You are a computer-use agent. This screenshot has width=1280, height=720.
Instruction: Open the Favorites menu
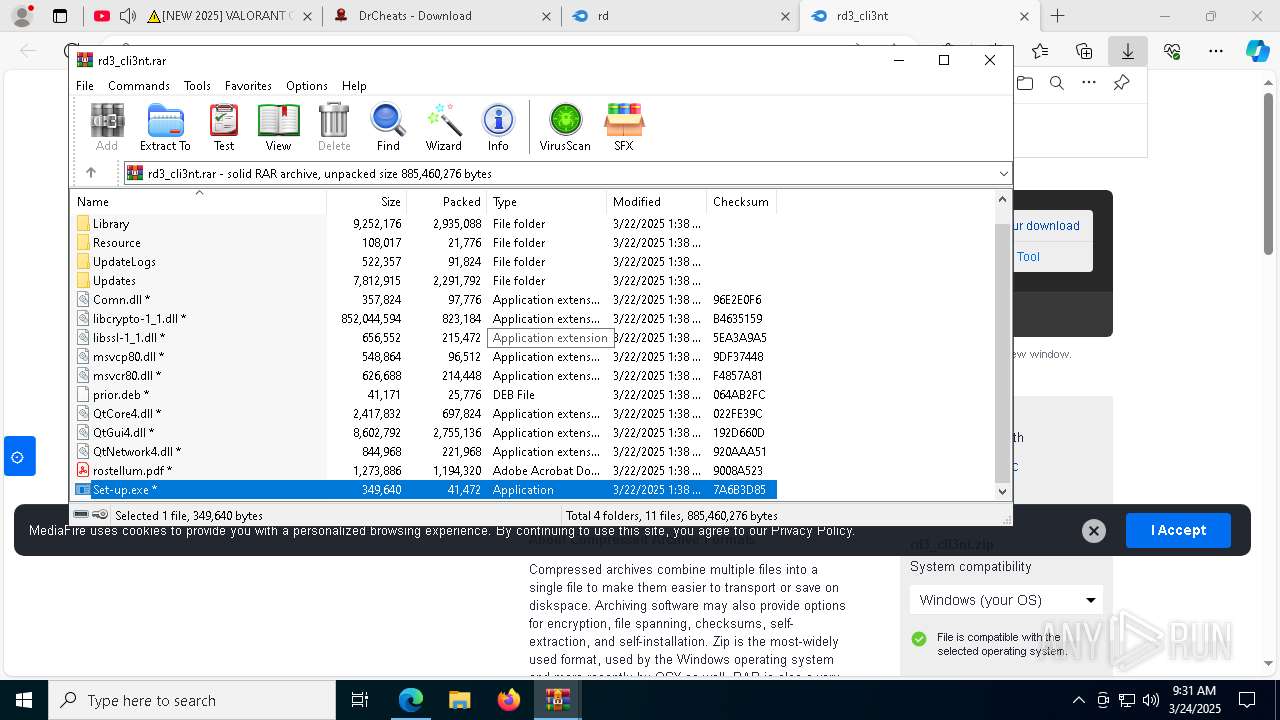tap(248, 86)
